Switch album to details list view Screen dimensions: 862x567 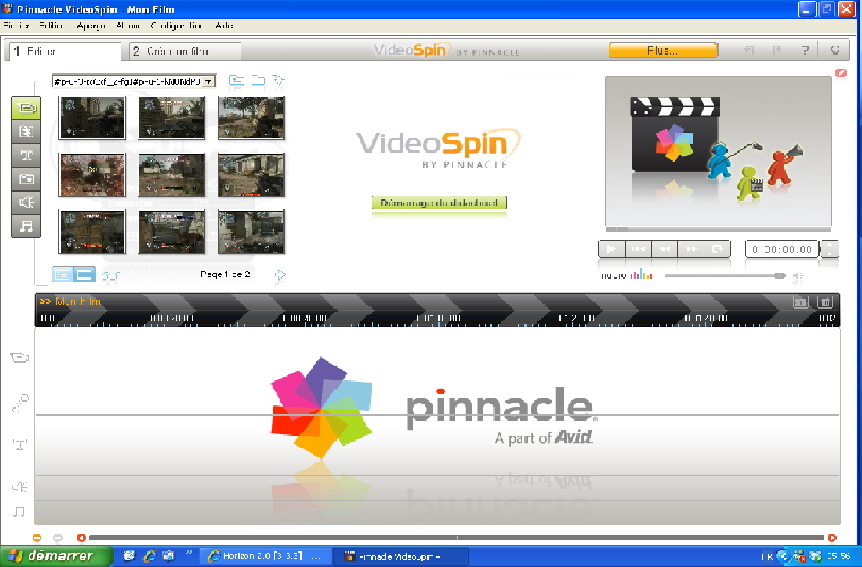point(63,274)
